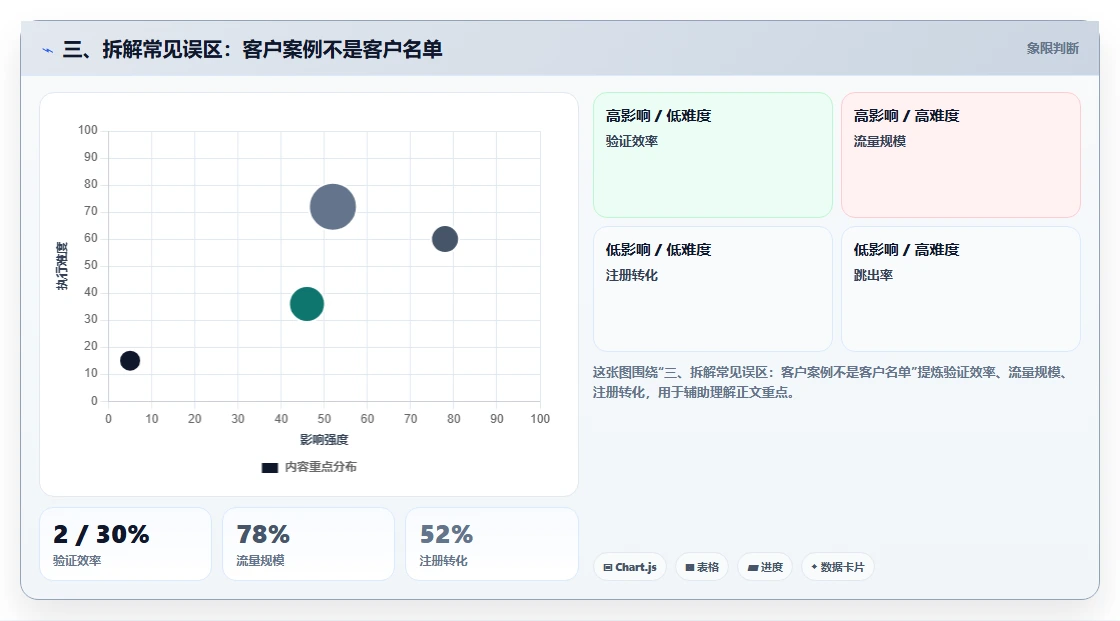Click the description paragraph starting 这张图围绕

coord(831,382)
